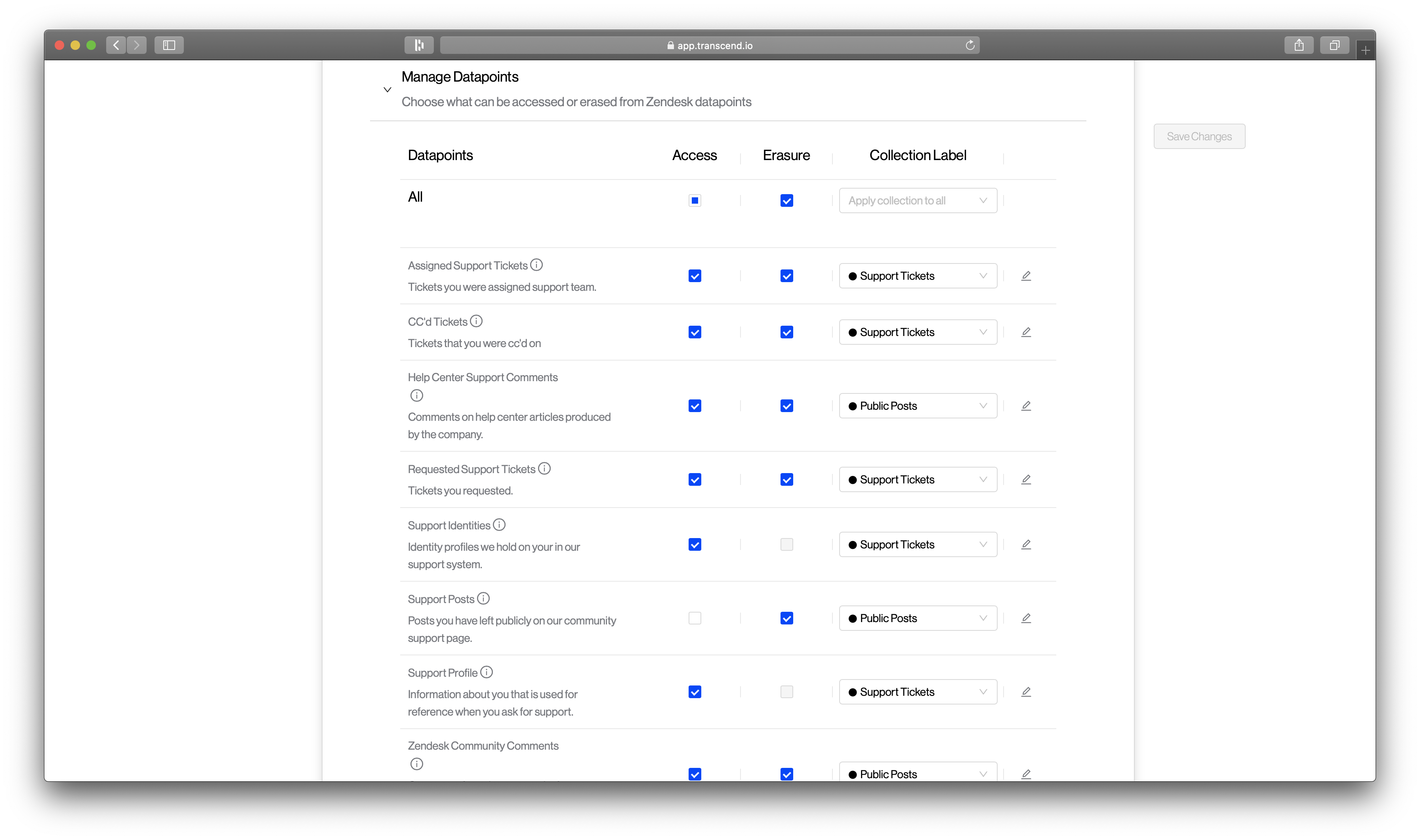Open info icon under Help Center Support Comments
The image size is (1420, 840).
(x=416, y=395)
